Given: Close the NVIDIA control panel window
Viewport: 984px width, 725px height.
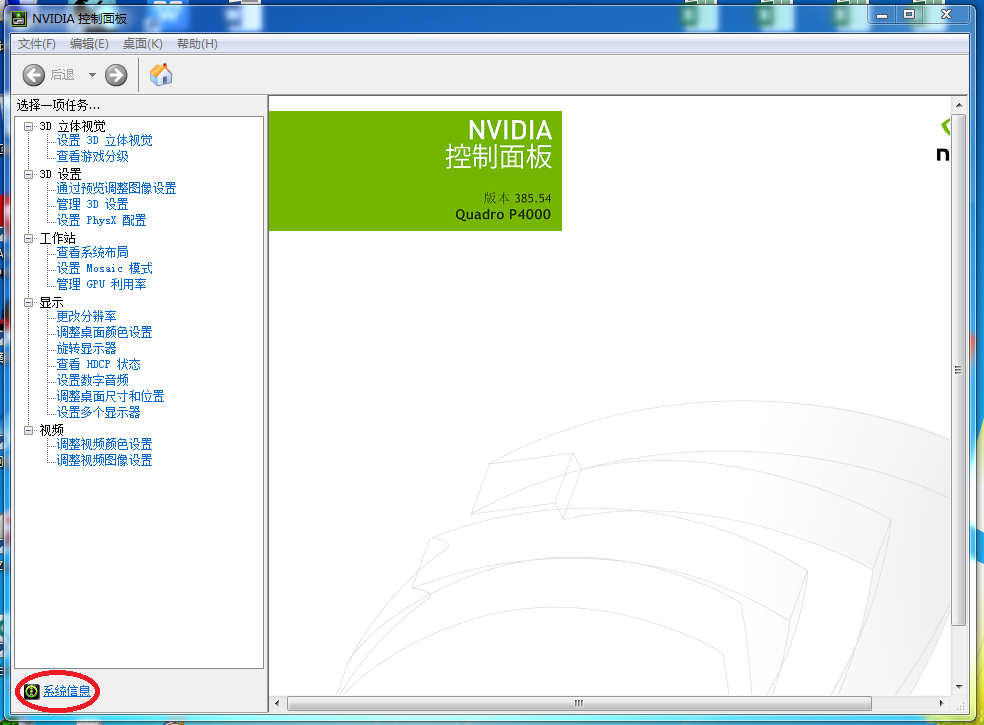Looking at the screenshot, I should [x=947, y=14].
